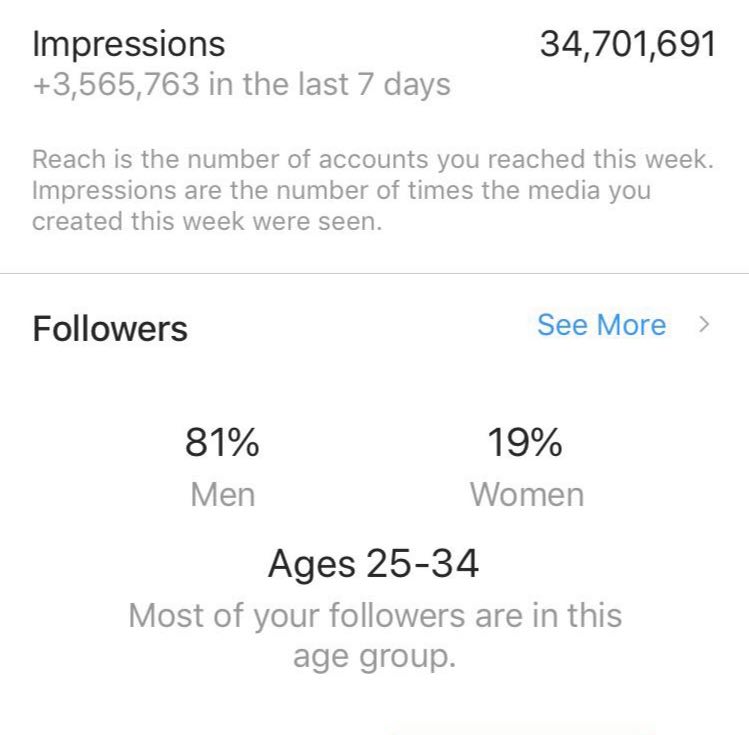Select the Followers section heading

tap(110, 329)
